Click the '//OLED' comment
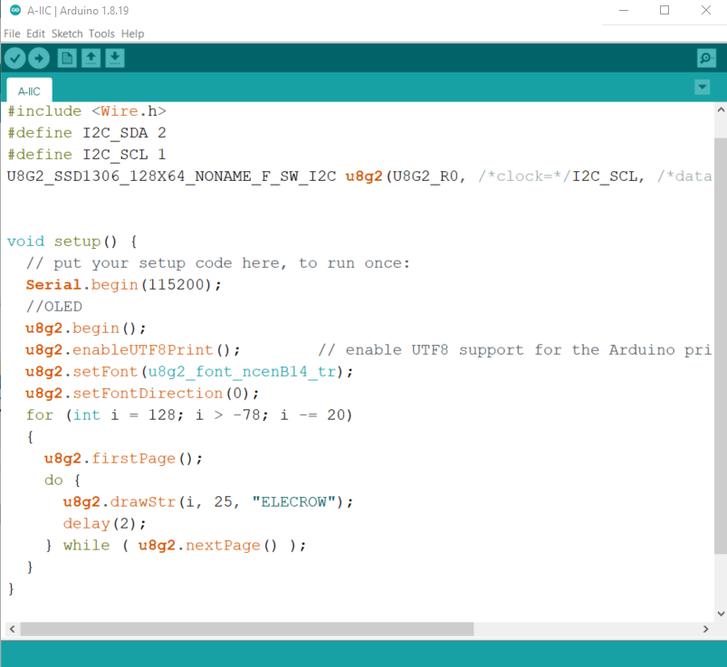Viewport: 727px width, 667px height. pos(54,306)
